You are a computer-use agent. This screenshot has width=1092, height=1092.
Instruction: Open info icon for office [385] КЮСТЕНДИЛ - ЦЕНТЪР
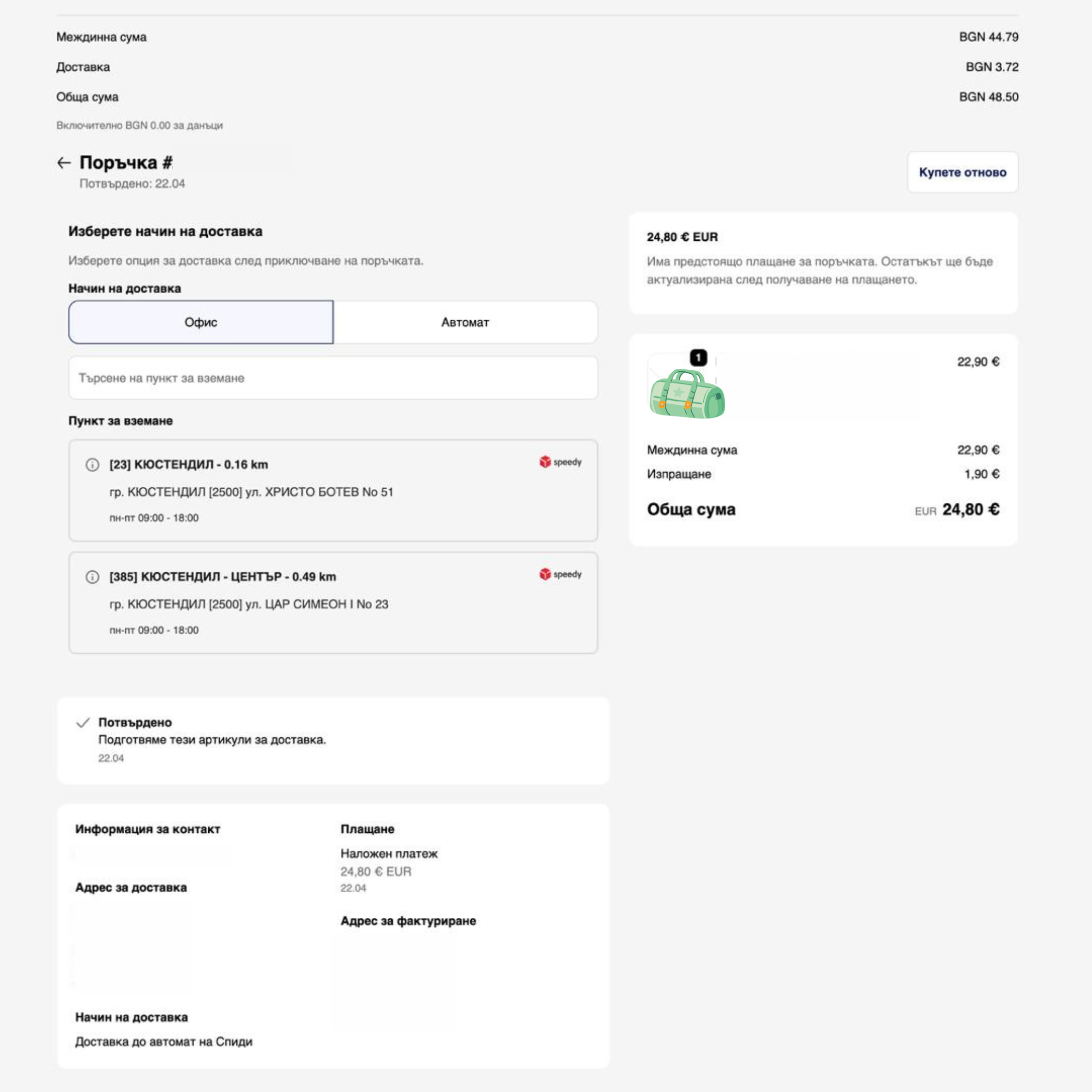tap(92, 577)
